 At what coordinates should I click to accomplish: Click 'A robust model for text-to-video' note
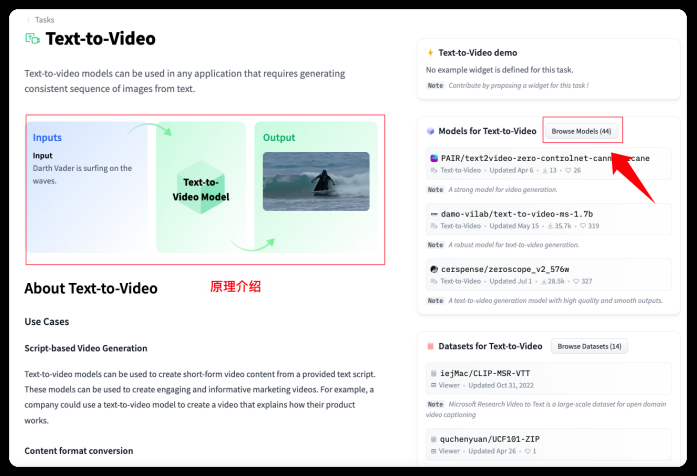tap(513, 245)
